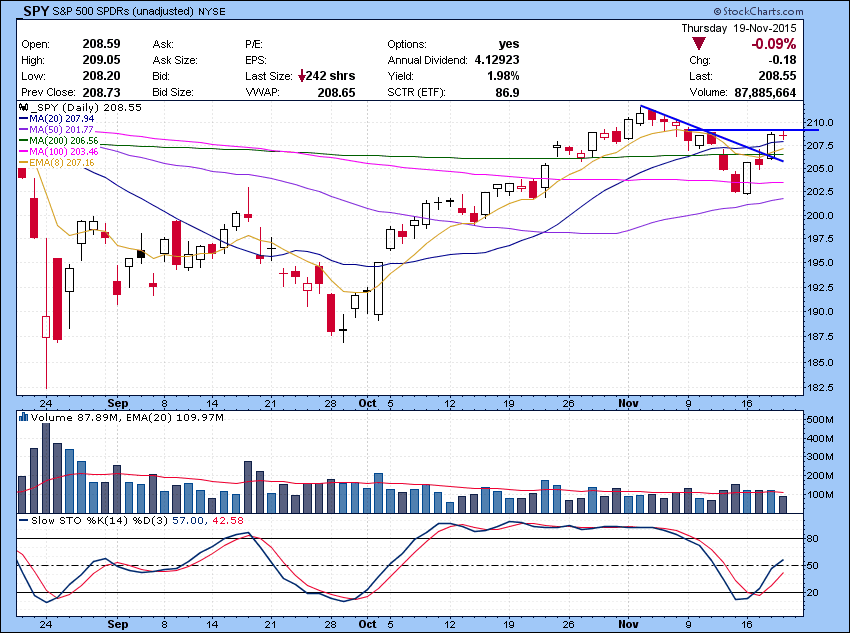Image resolution: width=850 pixels, height=633 pixels.
Task: Click the Slow STO %K(14) %D(3) label
Action: [x=100, y=520]
